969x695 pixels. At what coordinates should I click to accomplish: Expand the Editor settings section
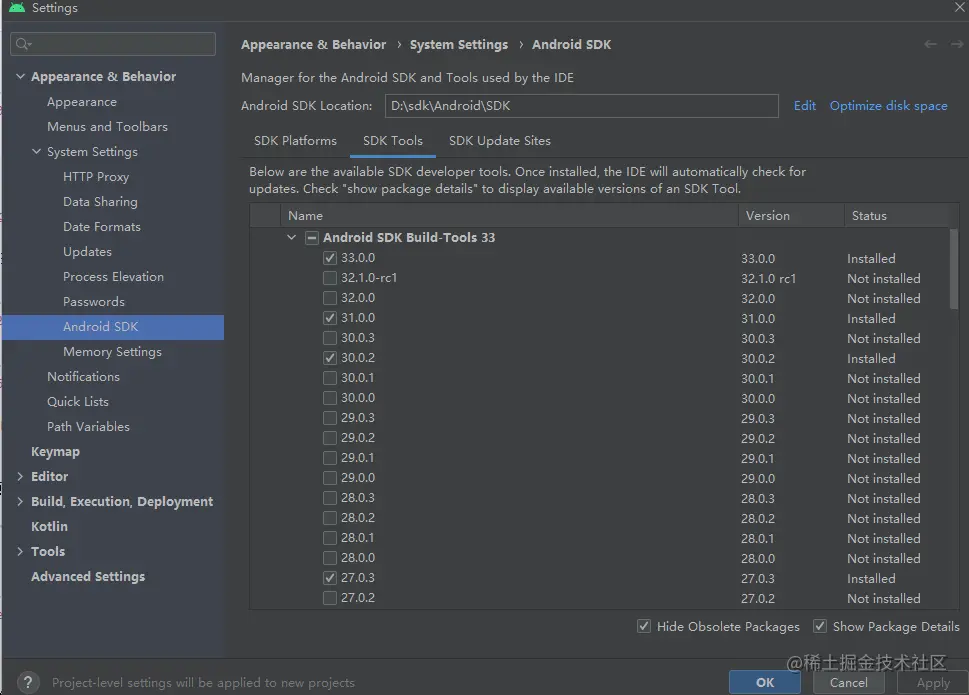pyautogui.click(x=21, y=477)
